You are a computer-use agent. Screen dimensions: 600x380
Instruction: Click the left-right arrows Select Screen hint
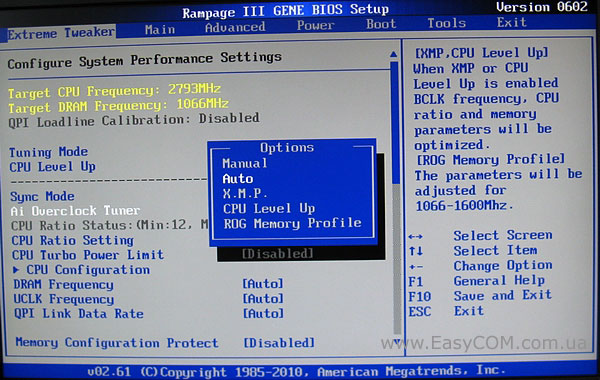click(x=480, y=235)
